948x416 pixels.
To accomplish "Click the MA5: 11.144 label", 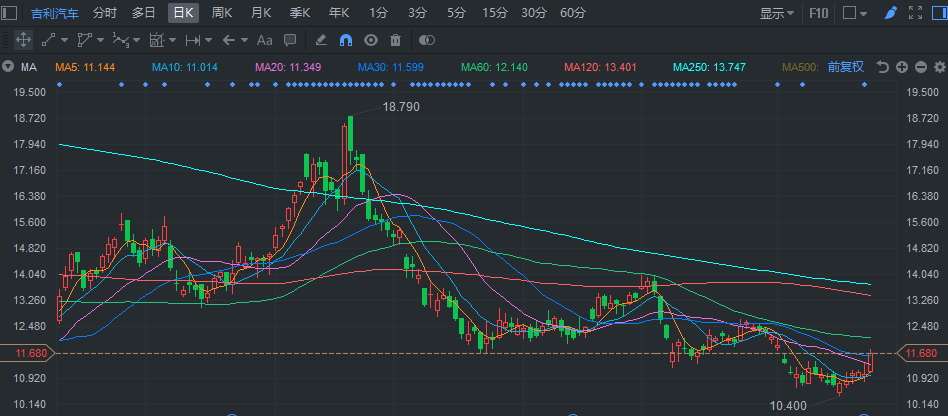I will pos(85,67).
